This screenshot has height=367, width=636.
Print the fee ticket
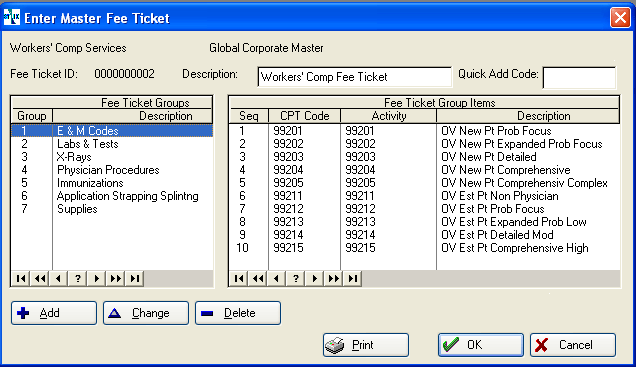(x=366, y=345)
